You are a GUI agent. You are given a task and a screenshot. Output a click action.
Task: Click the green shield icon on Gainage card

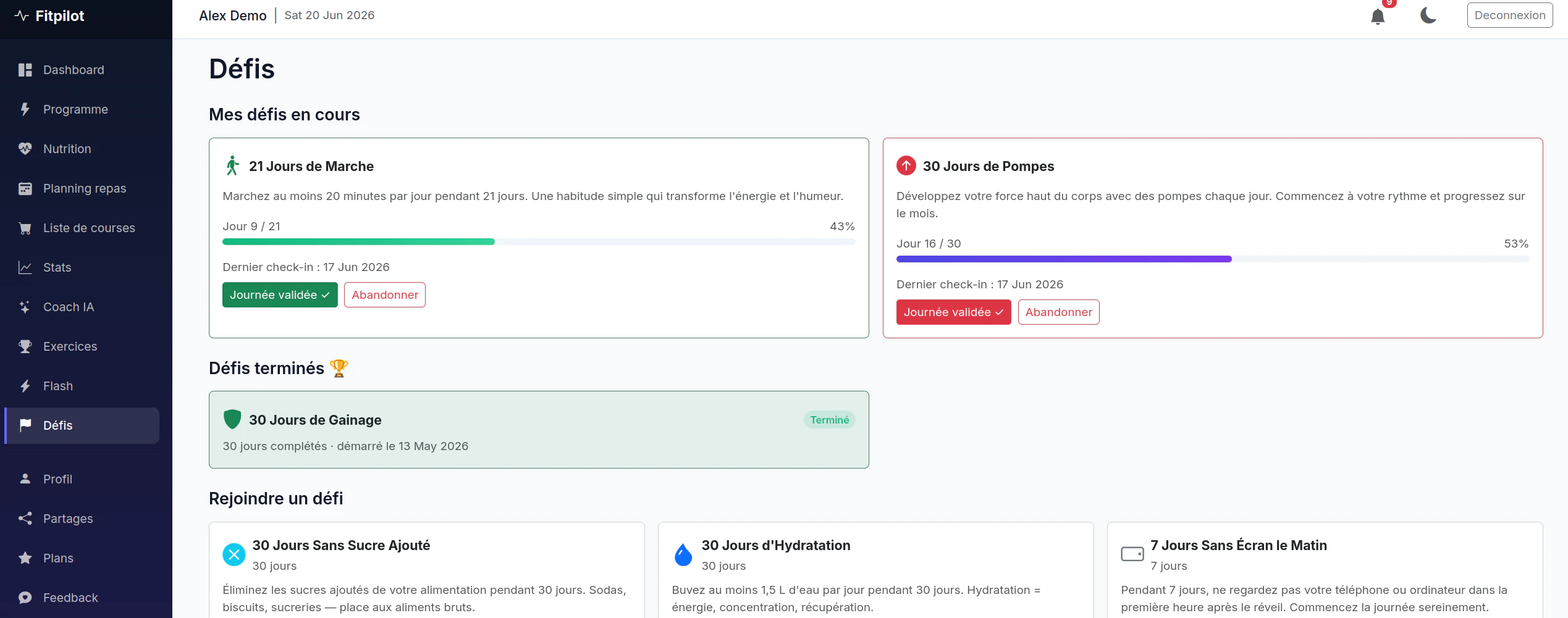[232, 419]
